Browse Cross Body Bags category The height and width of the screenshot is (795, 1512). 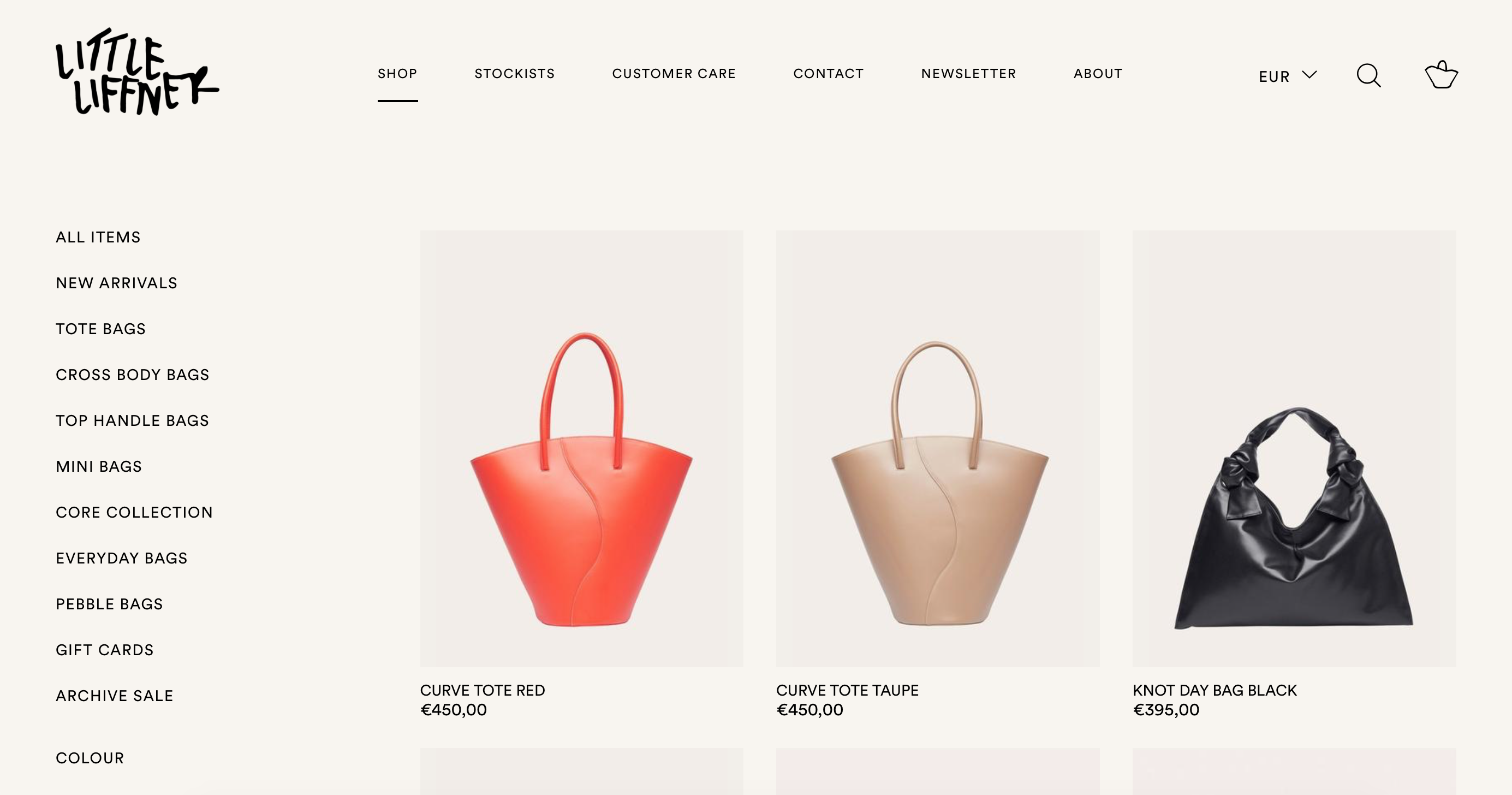click(133, 375)
